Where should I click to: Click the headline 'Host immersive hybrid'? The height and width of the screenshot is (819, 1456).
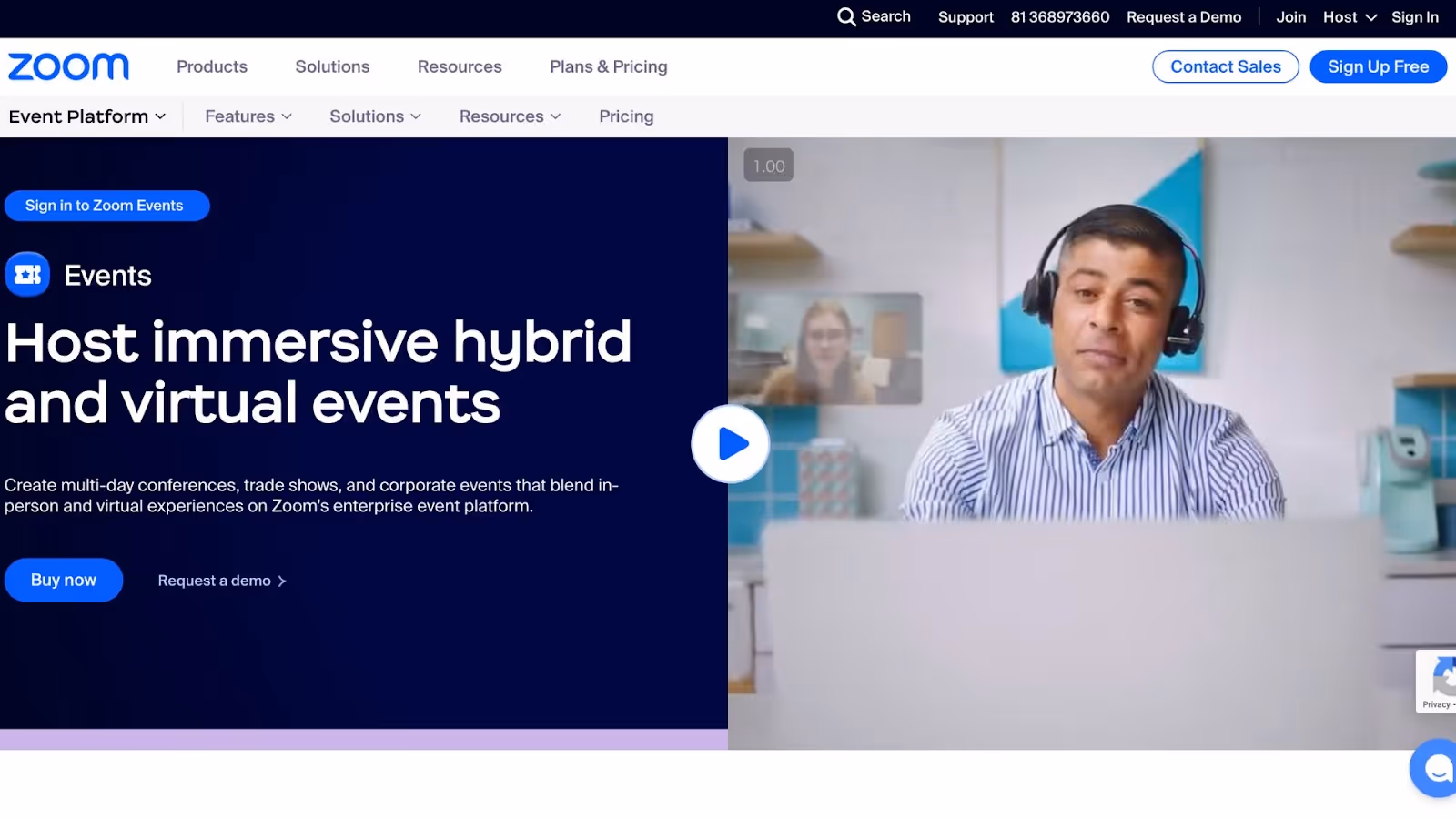[318, 342]
